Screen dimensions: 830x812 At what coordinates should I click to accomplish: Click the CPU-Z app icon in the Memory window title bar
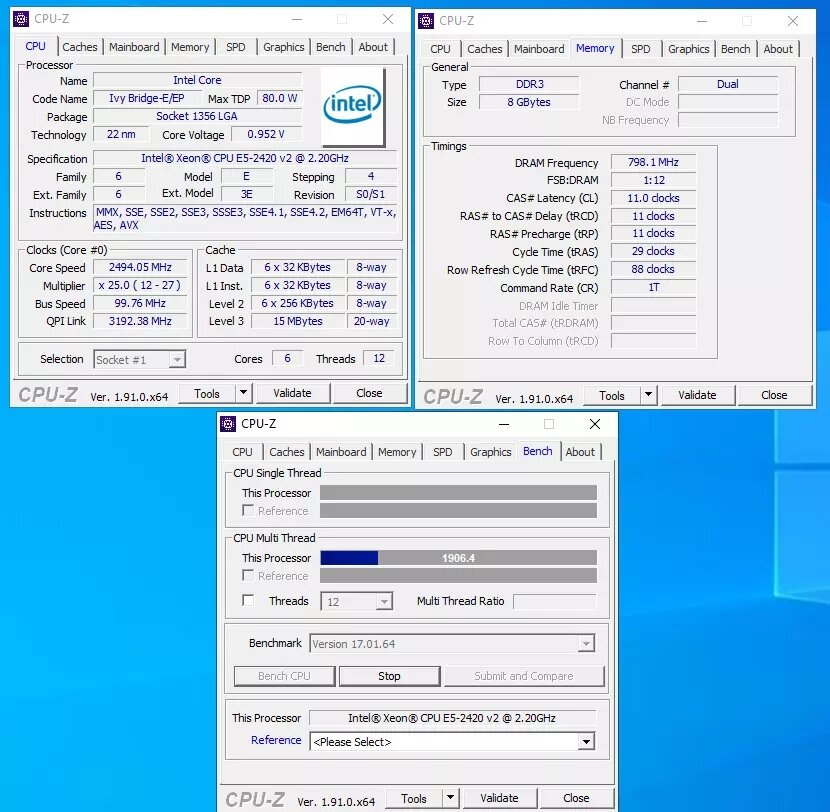coord(426,21)
